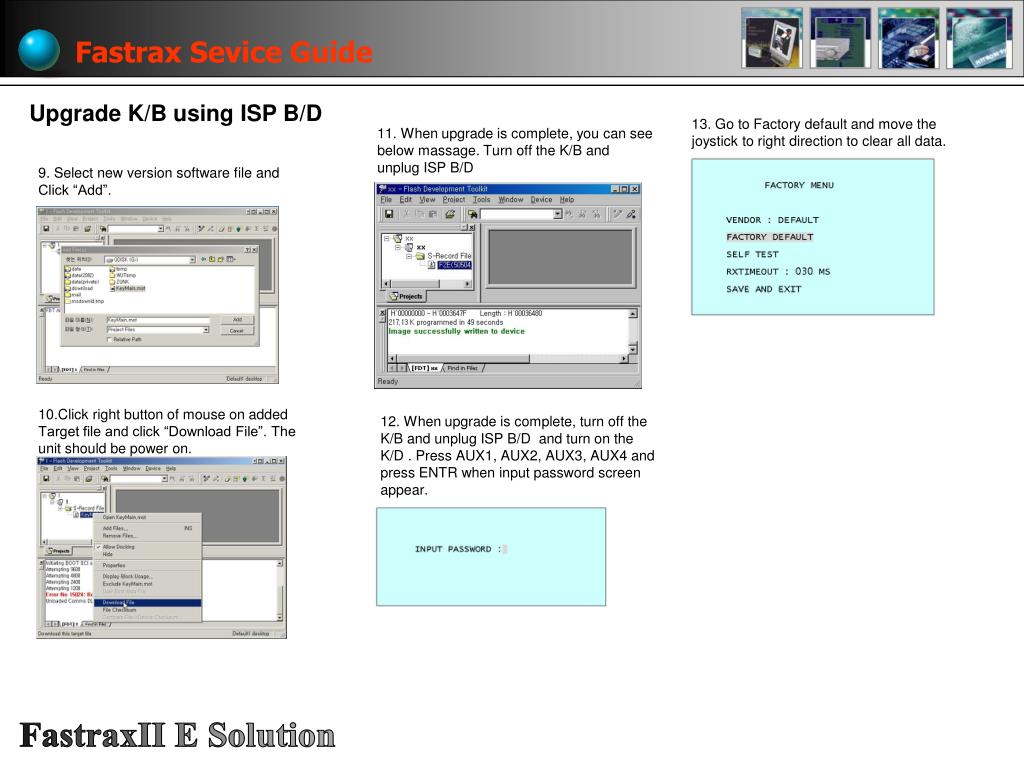Select the highlighted F2E file in step 11 tree
Screen dimensions: 1024x768
tap(455, 265)
